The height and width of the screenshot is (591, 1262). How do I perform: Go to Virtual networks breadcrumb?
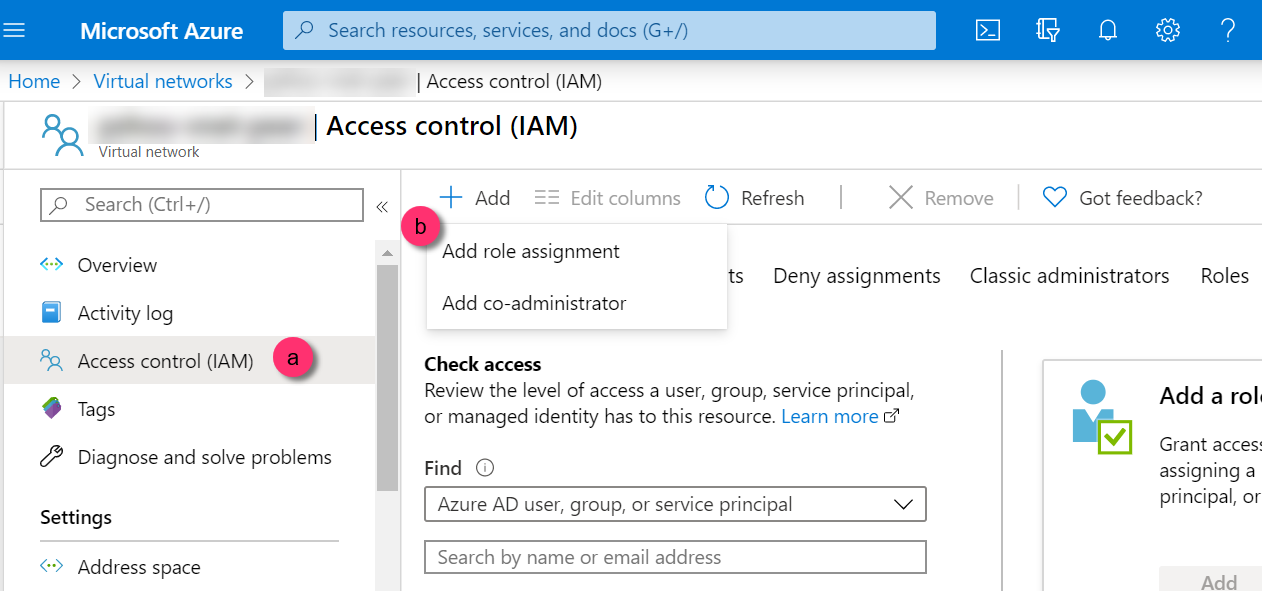click(163, 82)
